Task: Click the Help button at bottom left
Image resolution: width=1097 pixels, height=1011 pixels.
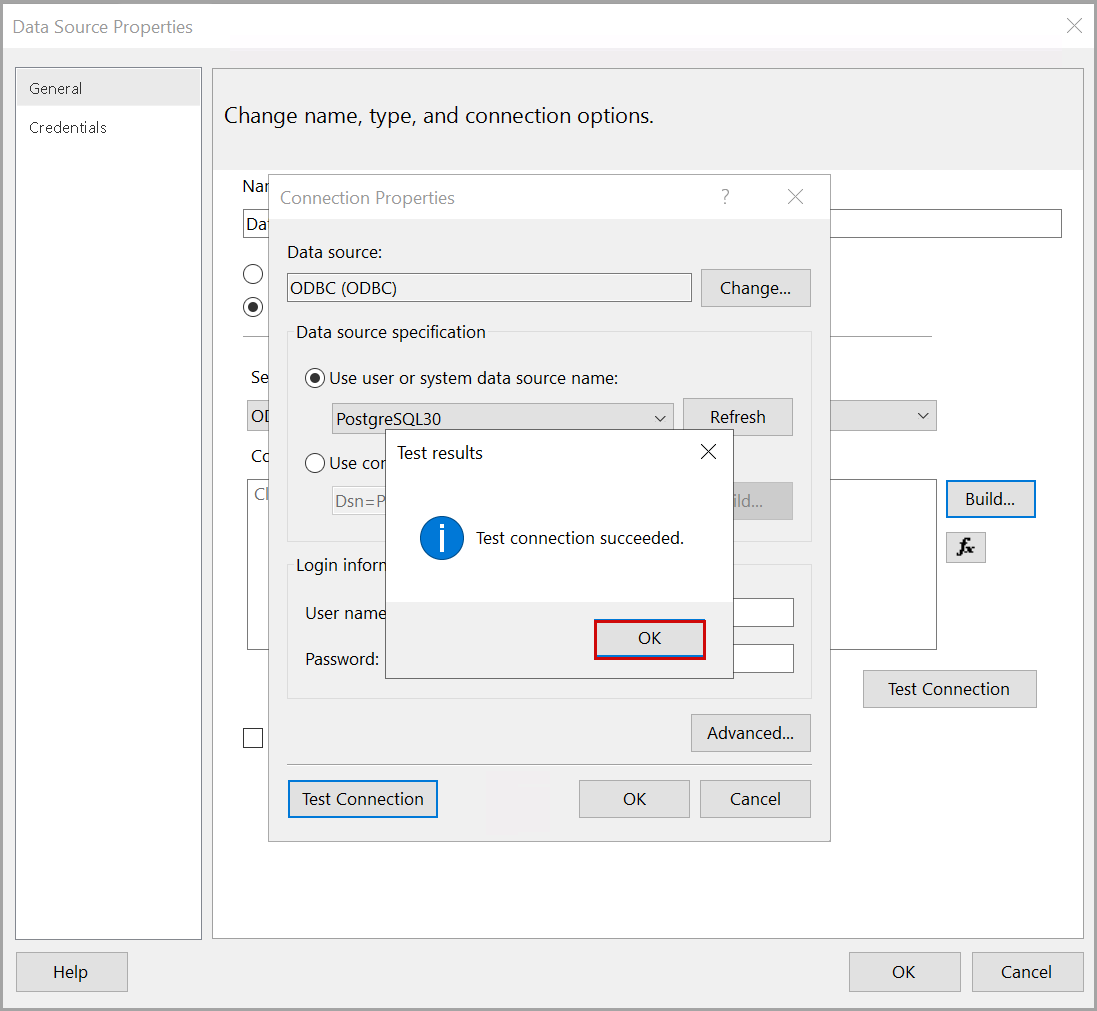Action: point(71,972)
